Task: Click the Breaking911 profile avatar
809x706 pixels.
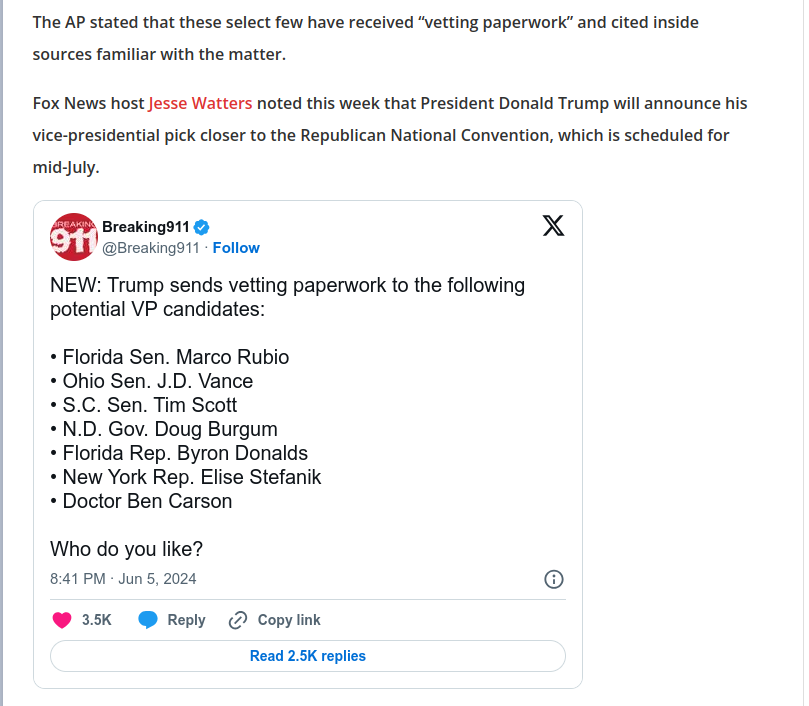Action: click(x=74, y=237)
